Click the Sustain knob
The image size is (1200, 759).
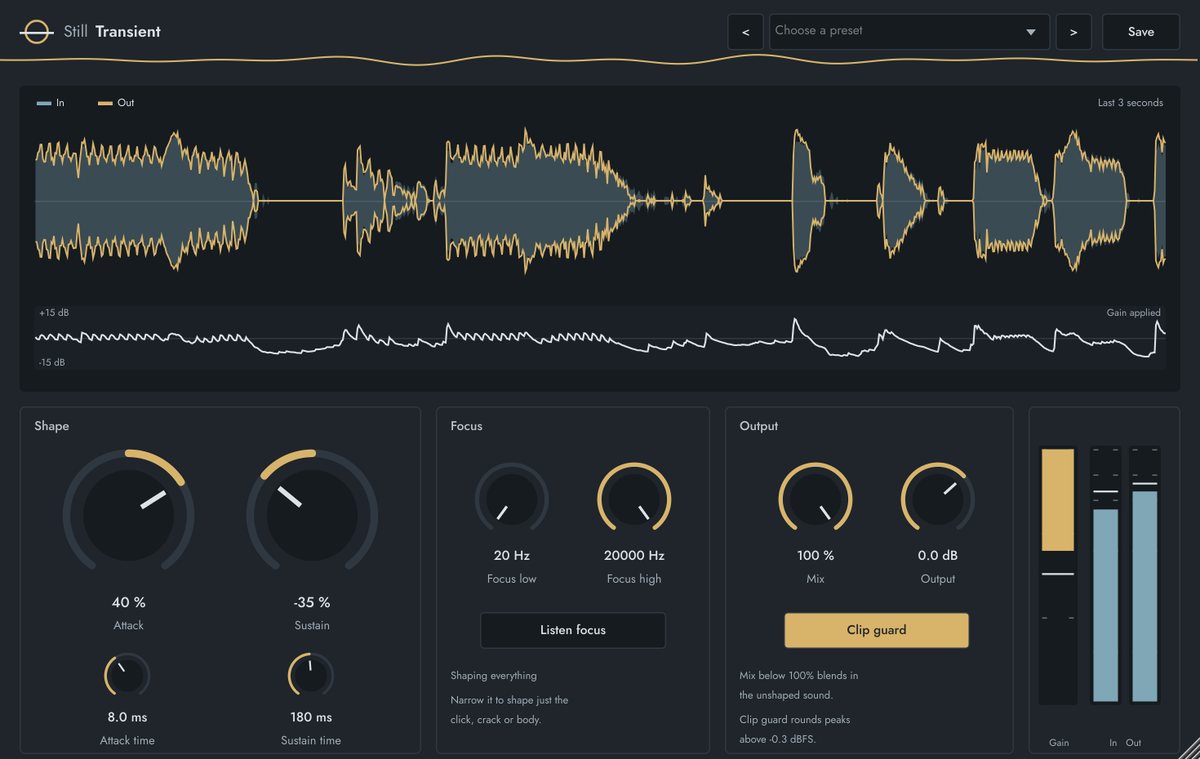pos(312,515)
